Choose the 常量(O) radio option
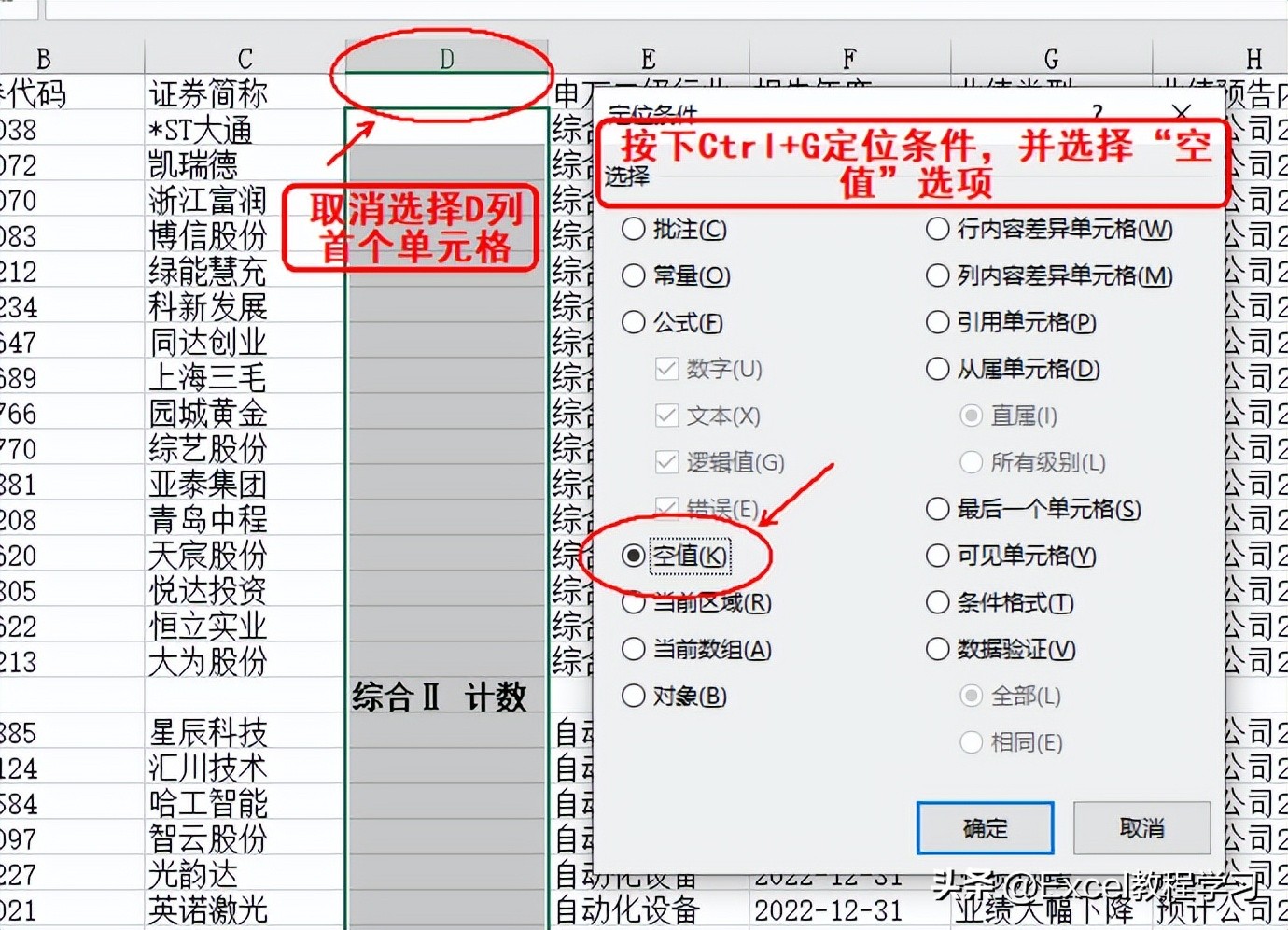The width and height of the screenshot is (1288, 930). [634, 275]
